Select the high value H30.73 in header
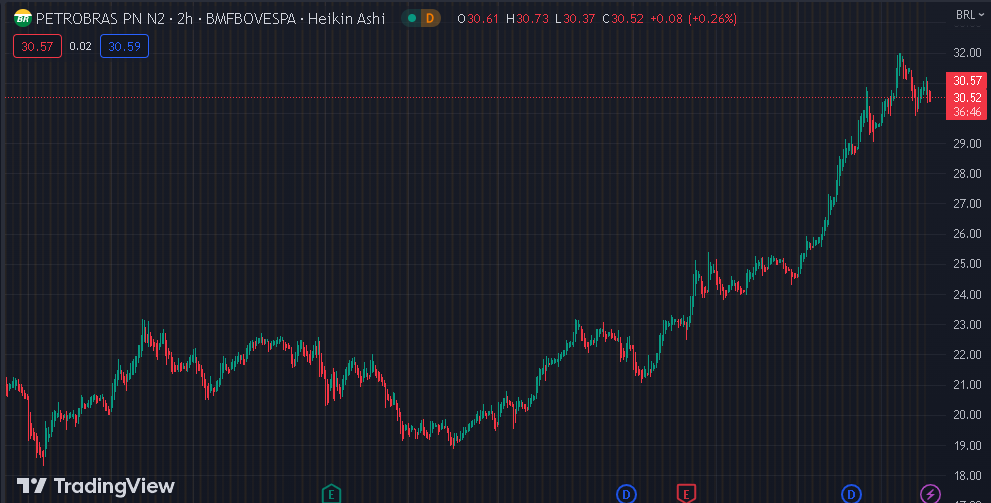The width and height of the screenshot is (991, 503). click(x=527, y=18)
